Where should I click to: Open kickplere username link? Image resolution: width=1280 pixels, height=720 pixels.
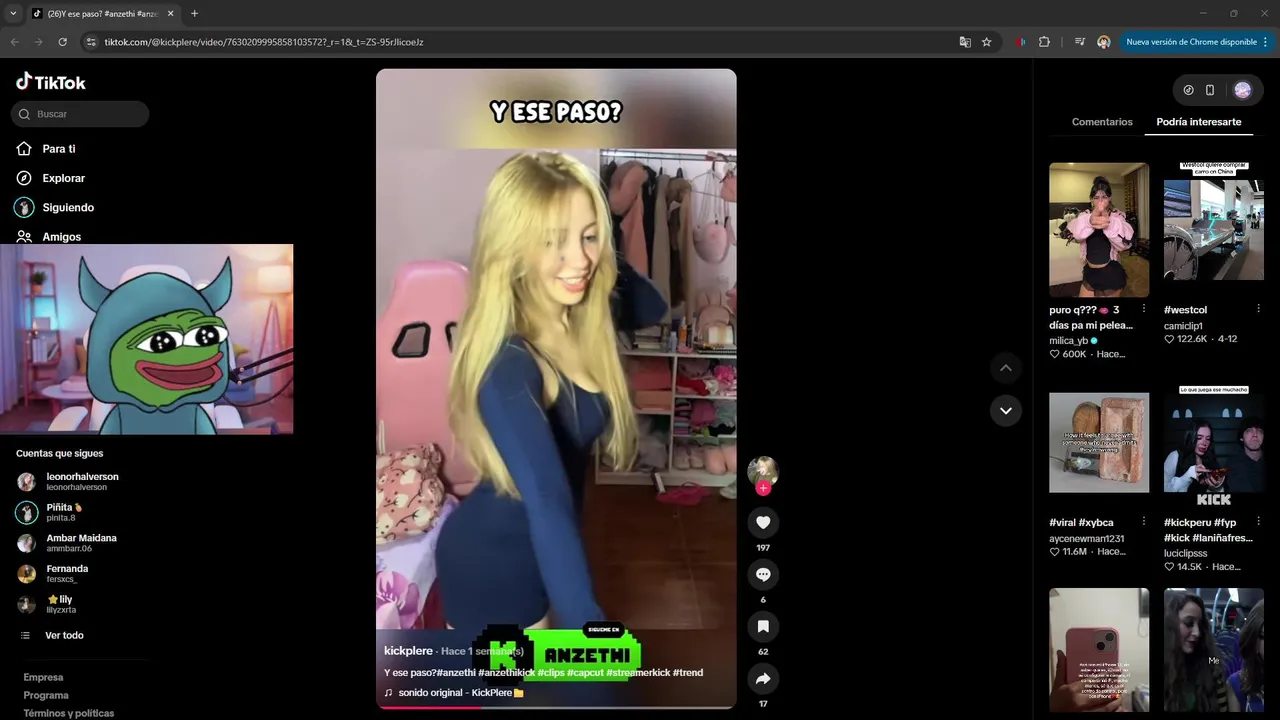(408, 651)
